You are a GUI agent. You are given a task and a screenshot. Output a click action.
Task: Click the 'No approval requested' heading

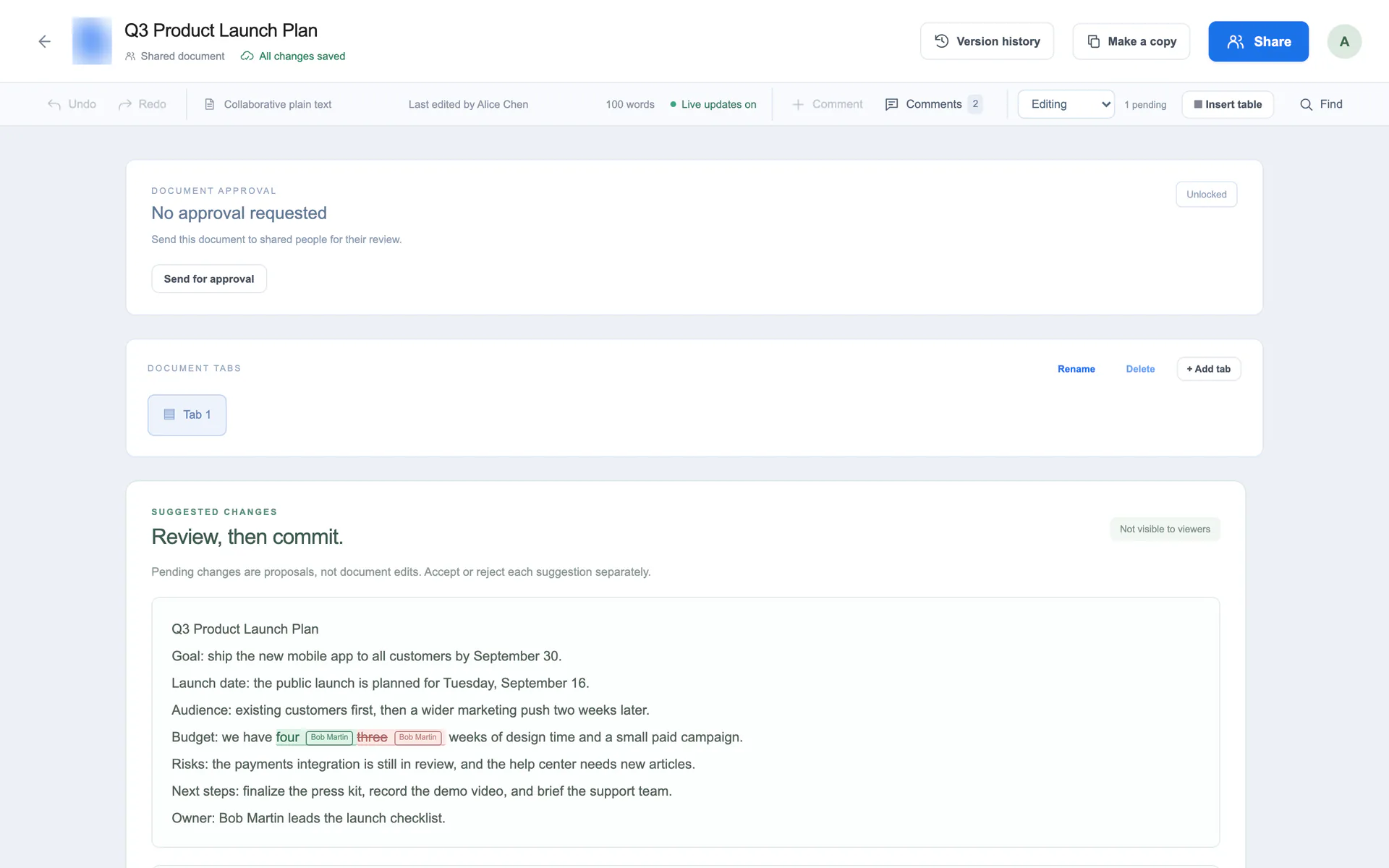coord(239,213)
